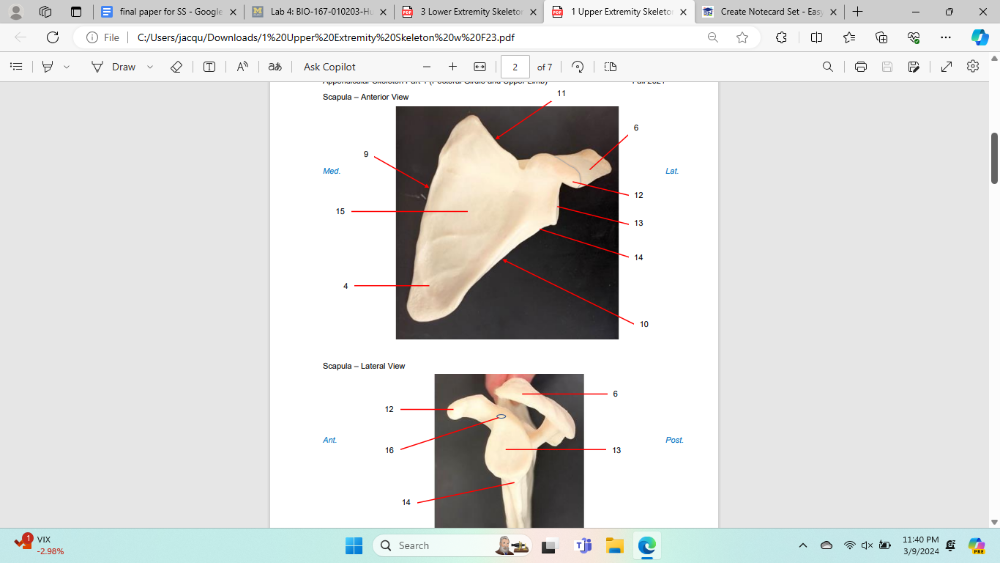1000x563 pixels.
Task: Enter full screen view of PDF
Action: pos(946,67)
